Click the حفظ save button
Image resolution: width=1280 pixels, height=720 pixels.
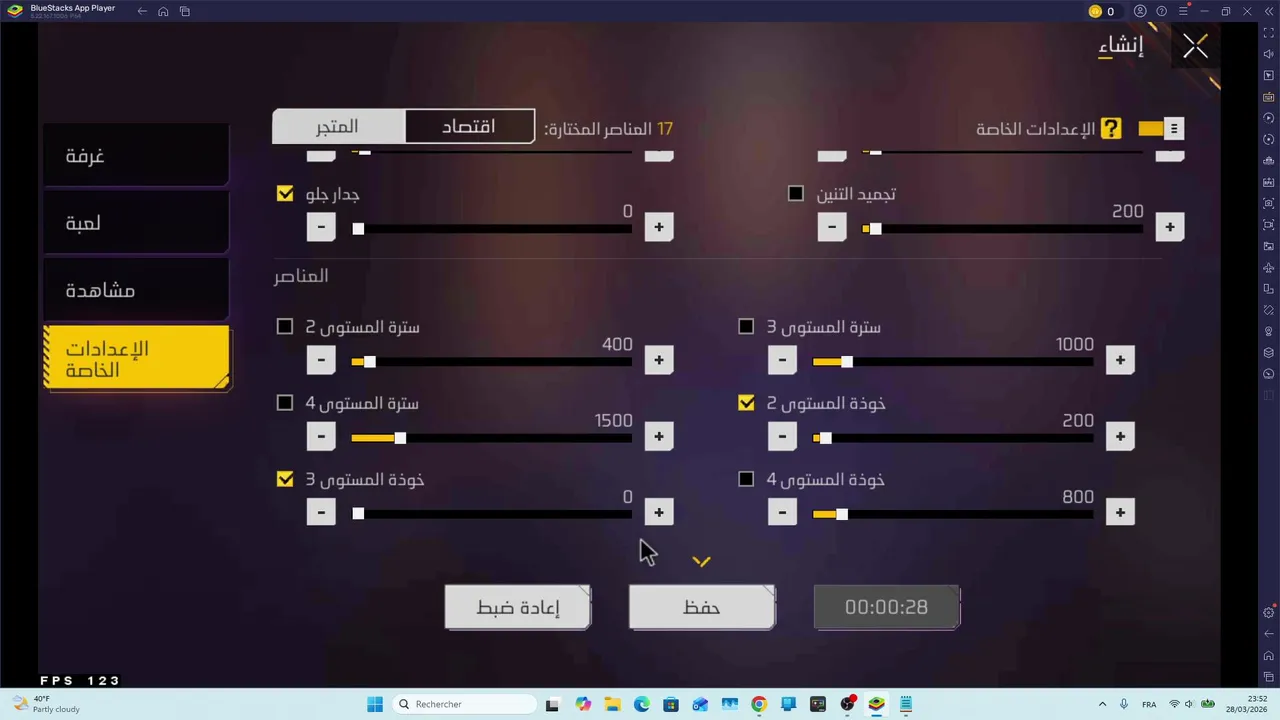pyautogui.click(x=702, y=608)
